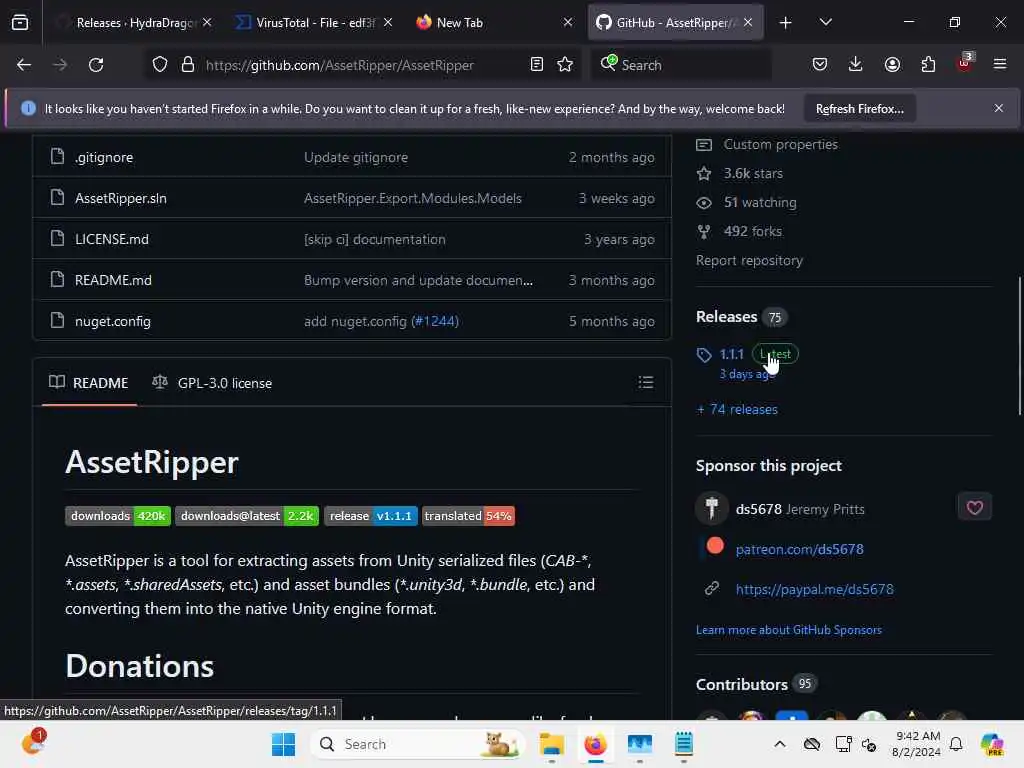Show hidden system tray icons
The image size is (1024, 768).
780,744
